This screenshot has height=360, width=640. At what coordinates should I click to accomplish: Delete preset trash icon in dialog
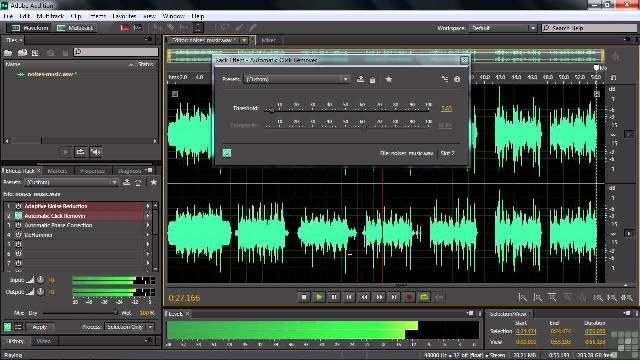coord(372,80)
